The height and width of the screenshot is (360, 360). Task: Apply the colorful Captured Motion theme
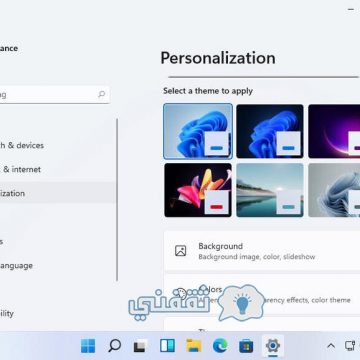(198, 190)
